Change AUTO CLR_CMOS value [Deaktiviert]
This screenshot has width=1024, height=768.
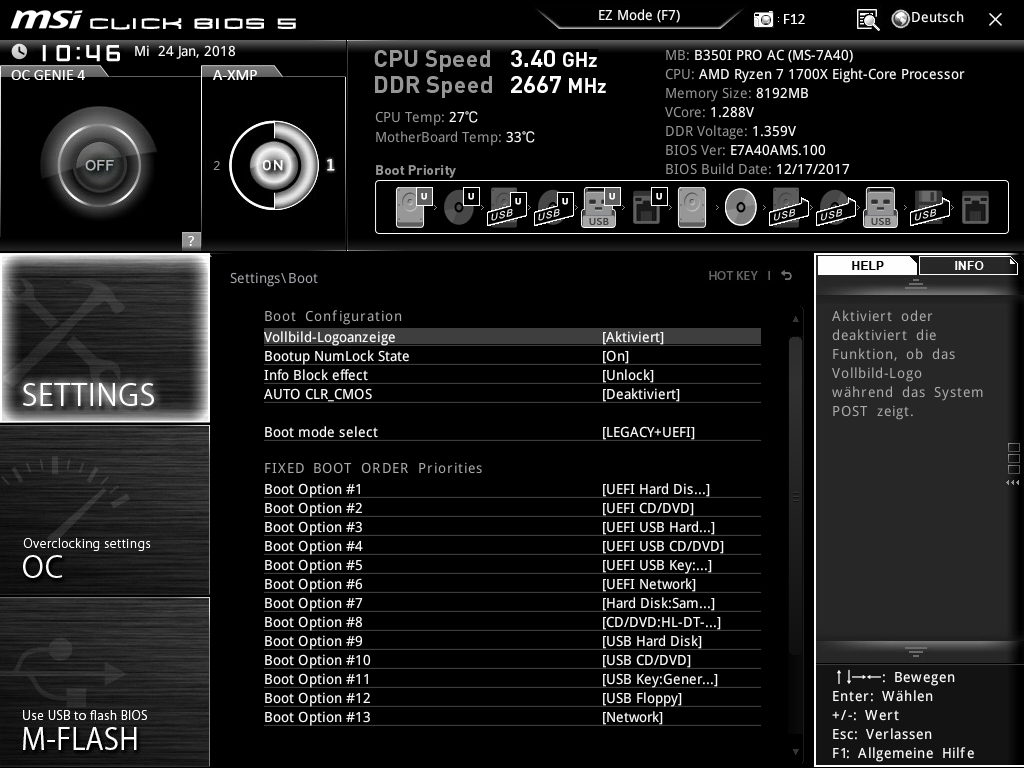point(641,394)
